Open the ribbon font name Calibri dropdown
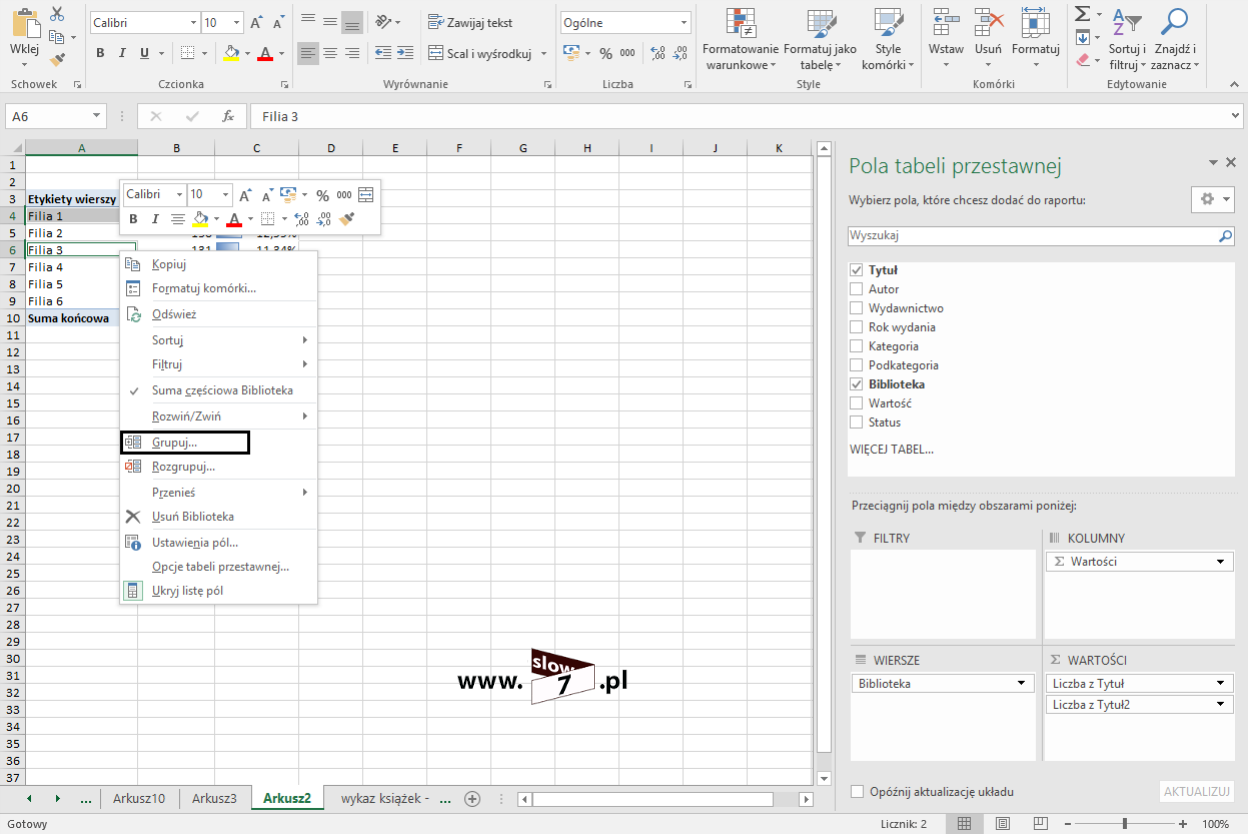This screenshot has width=1248, height=834. 193,22
